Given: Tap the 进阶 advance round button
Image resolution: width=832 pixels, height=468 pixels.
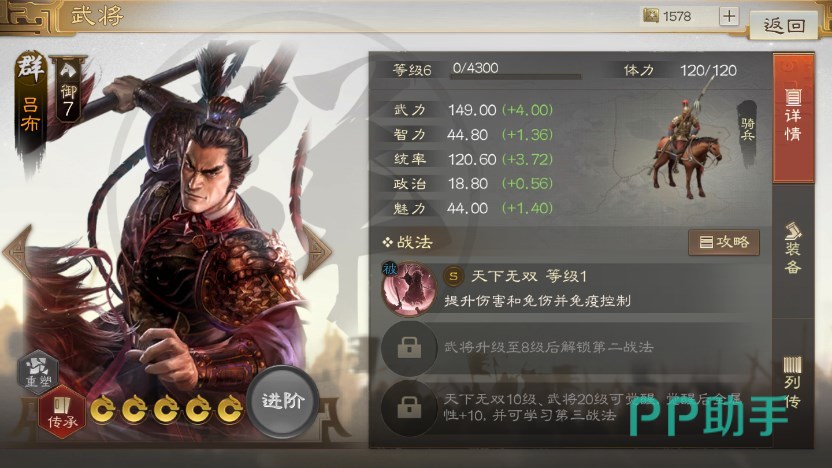Looking at the screenshot, I should coord(283,401).
